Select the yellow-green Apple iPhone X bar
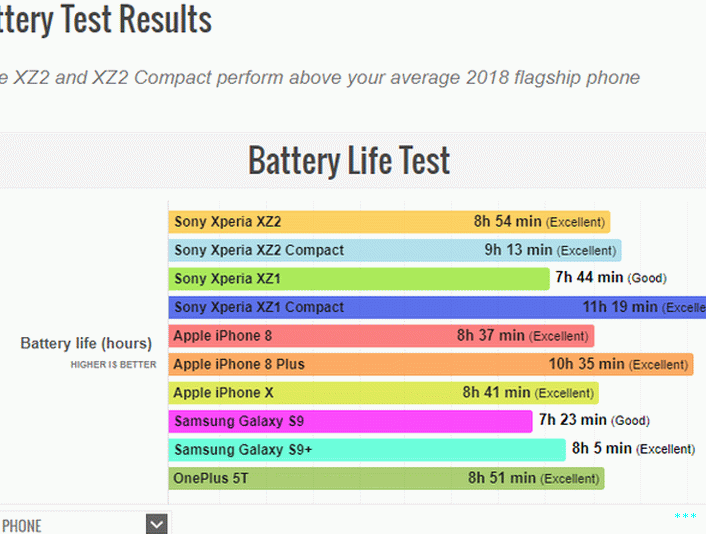Viewport: 706px width, 534px height. pos(384,393)
